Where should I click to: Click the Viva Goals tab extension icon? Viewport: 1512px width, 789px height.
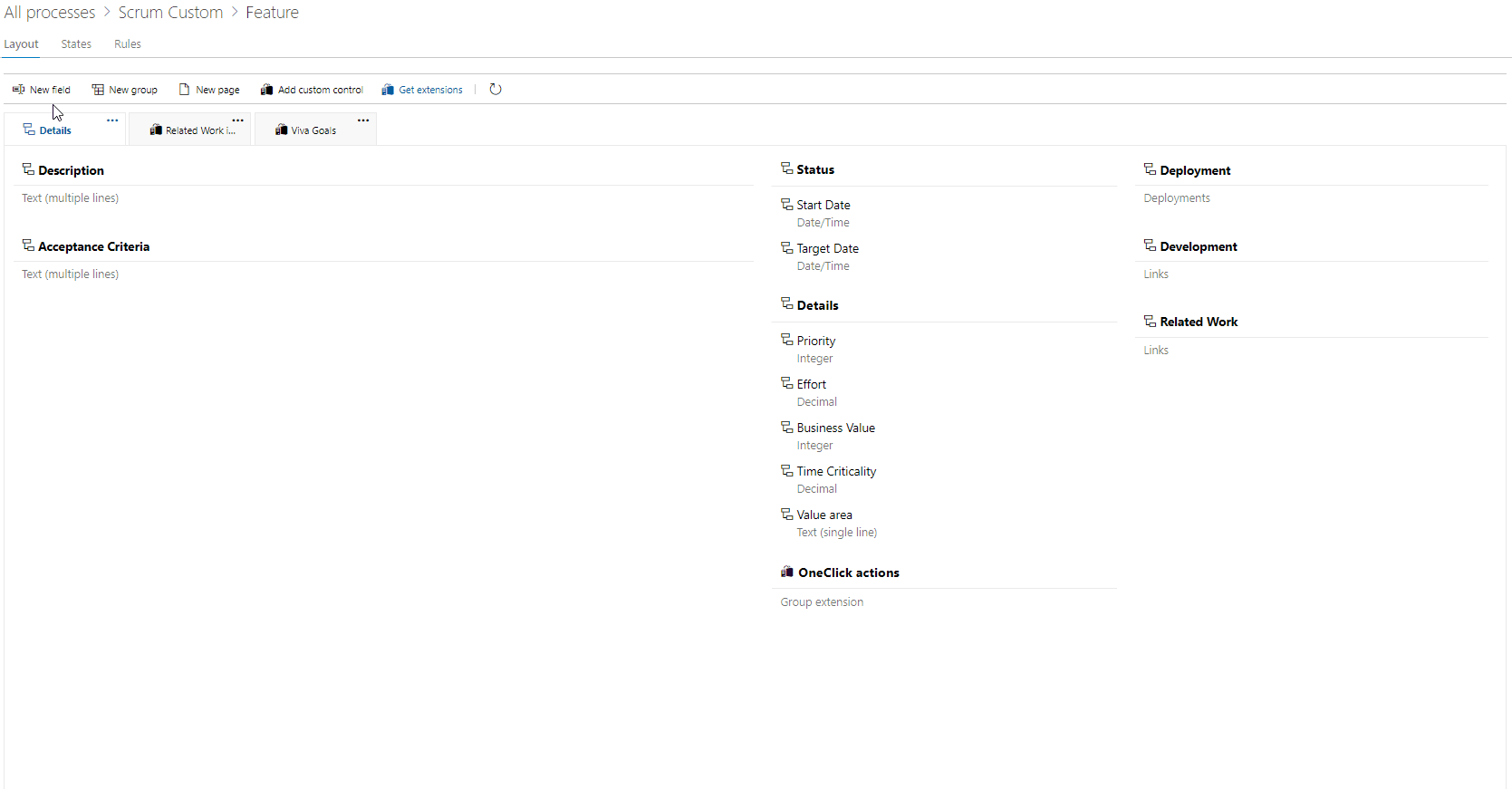[x=281, y=130]
